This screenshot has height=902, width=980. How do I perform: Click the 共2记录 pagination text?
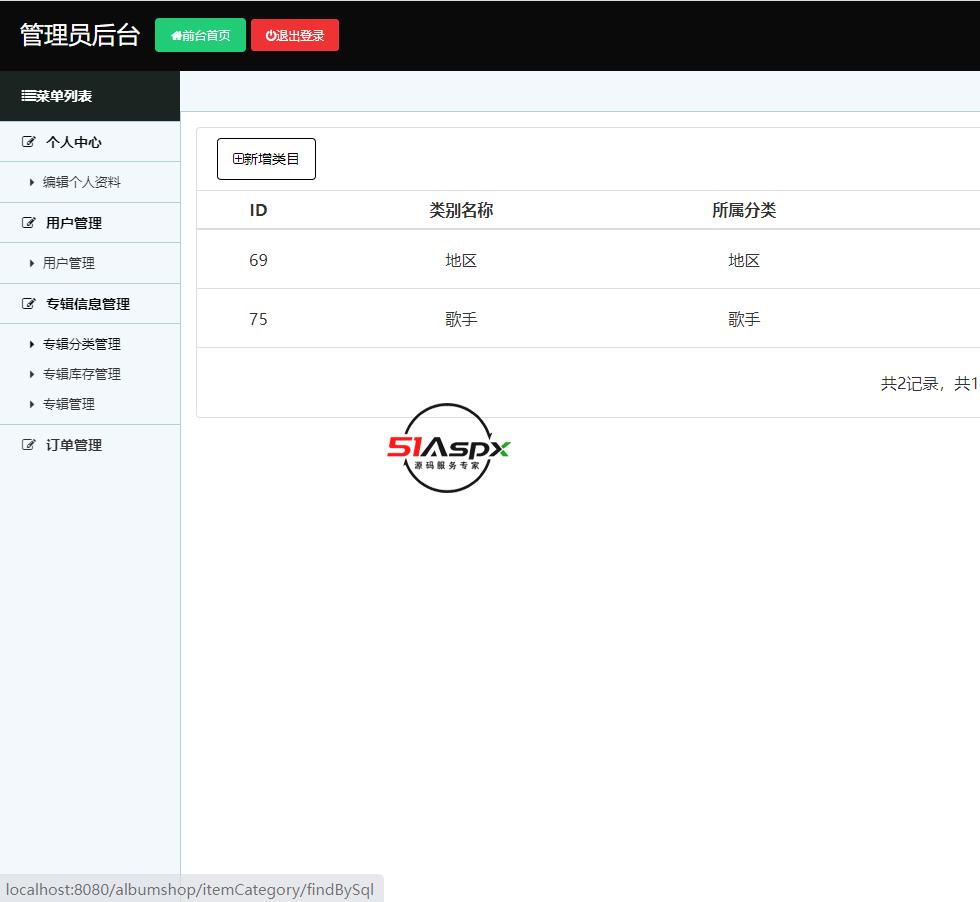909,384
